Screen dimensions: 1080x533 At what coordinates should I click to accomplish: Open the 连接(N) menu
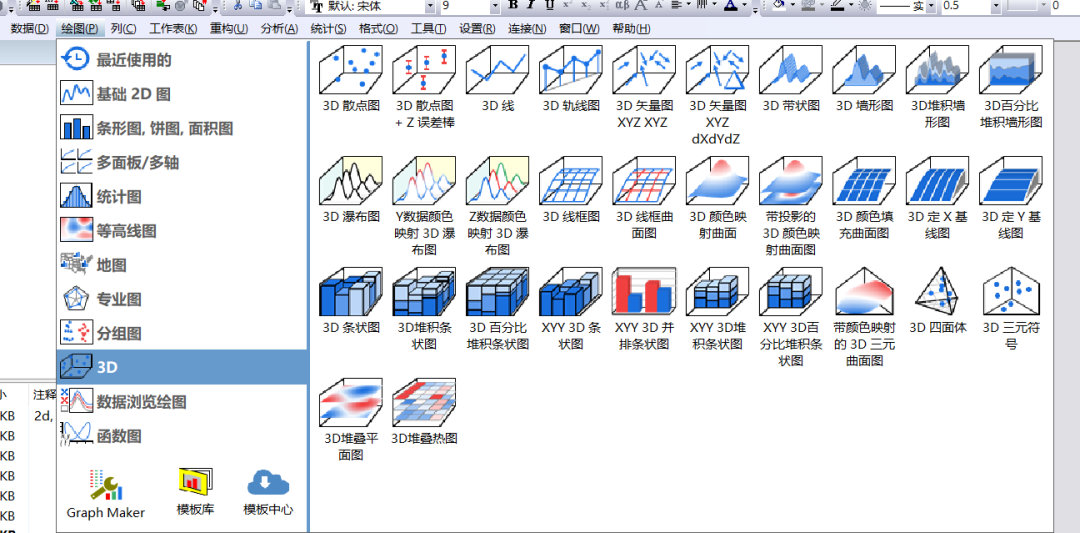[527, 29]
